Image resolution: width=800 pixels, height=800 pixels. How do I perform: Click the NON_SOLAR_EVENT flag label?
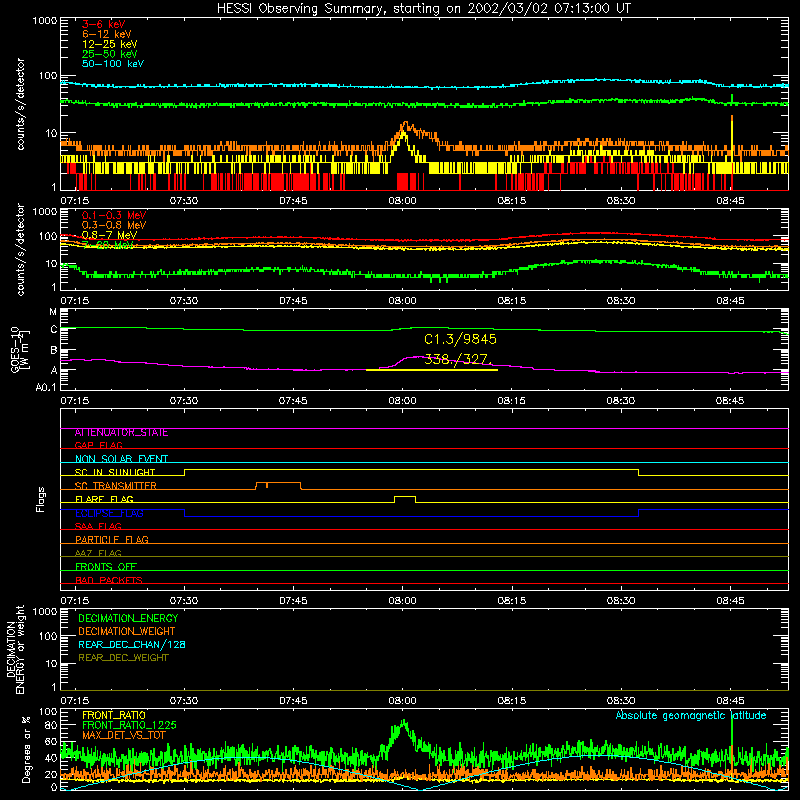point(121,459)
